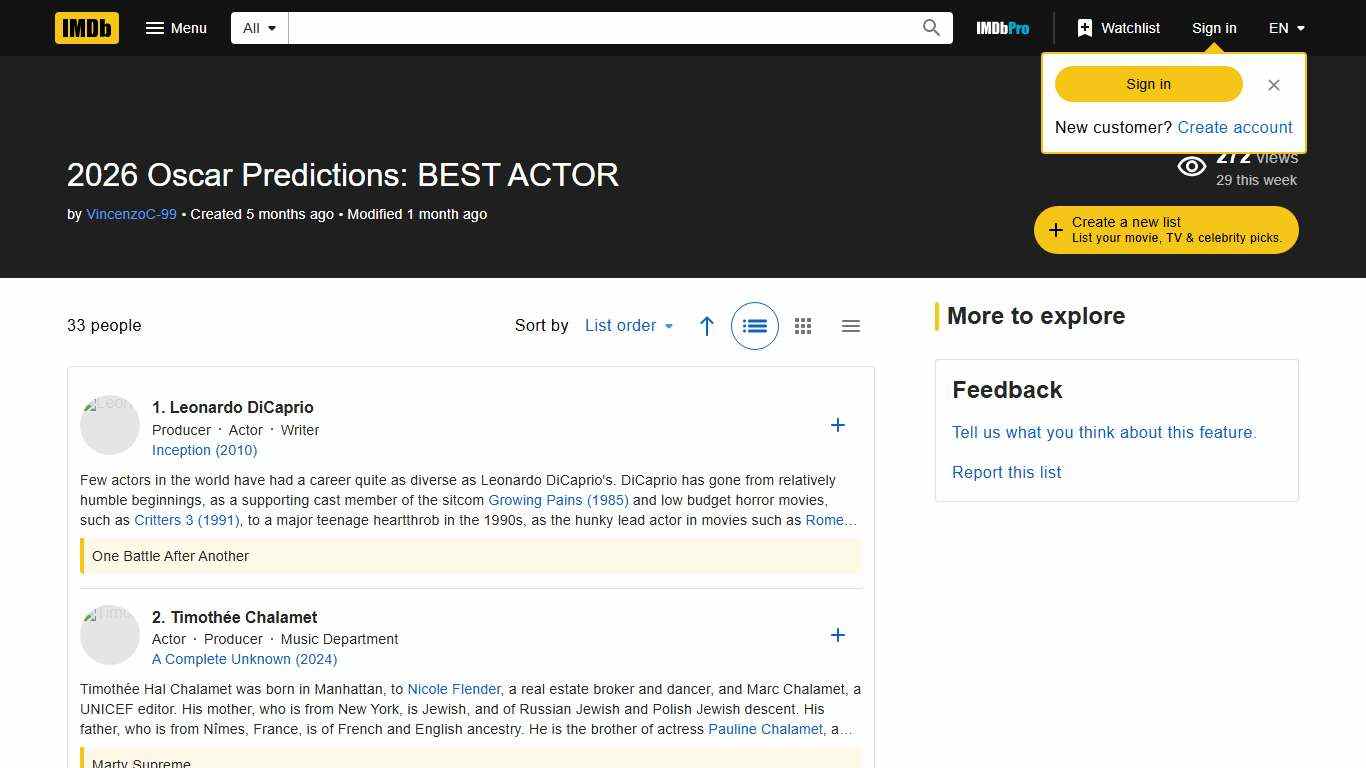
Task: Click the Create account link
Action: pos(1235,127)
